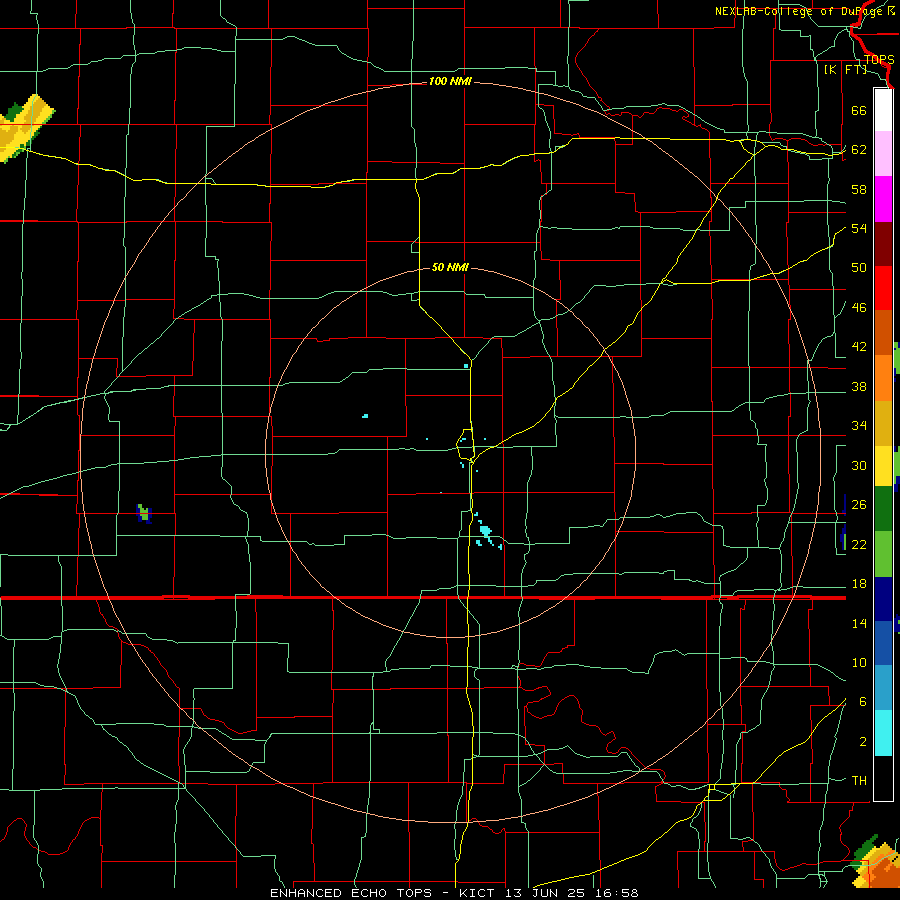
Task: Click the "100 NMI" range ring label
Action: pyautogui.click(x=450, y=82)
